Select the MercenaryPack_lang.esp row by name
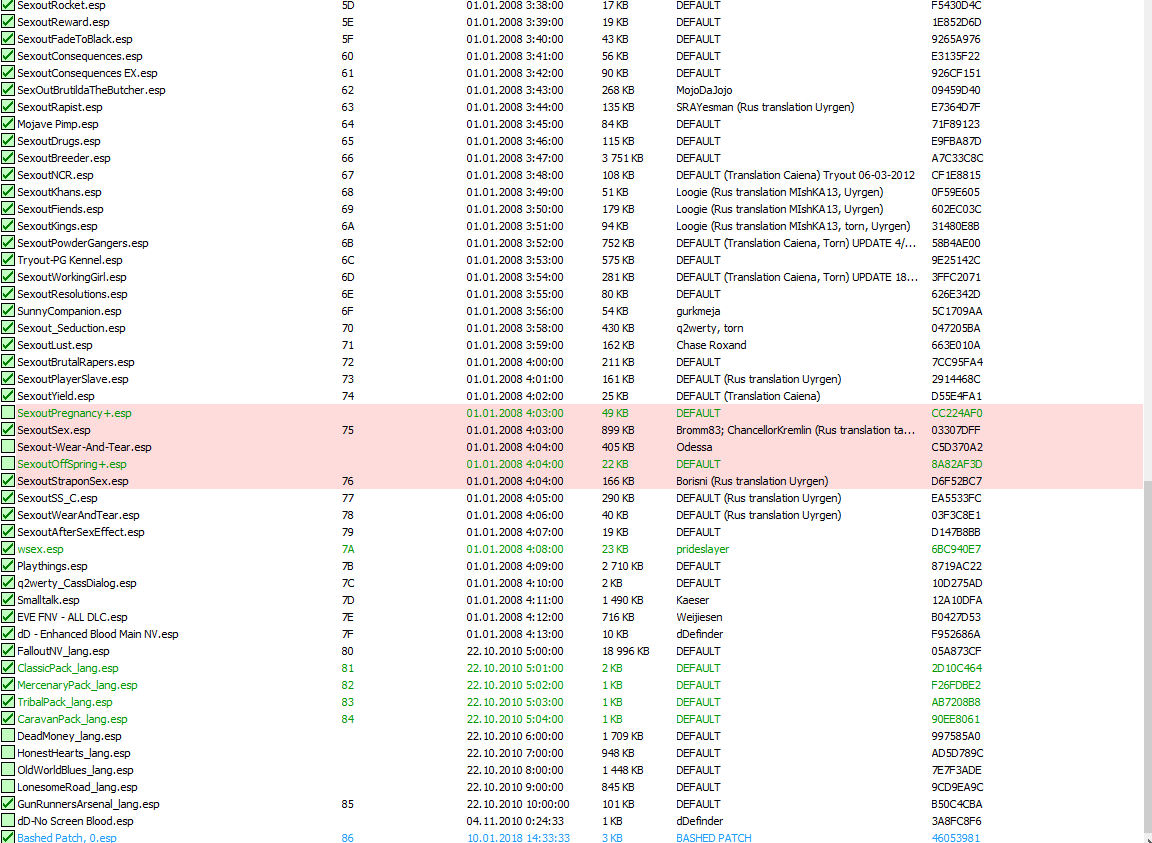This screenshot has width=1152, height=843. coord(77,685)
